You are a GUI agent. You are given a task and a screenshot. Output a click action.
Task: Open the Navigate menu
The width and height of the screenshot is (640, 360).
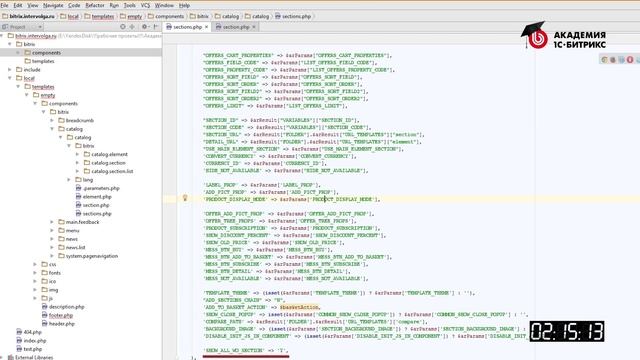[53, 5]
